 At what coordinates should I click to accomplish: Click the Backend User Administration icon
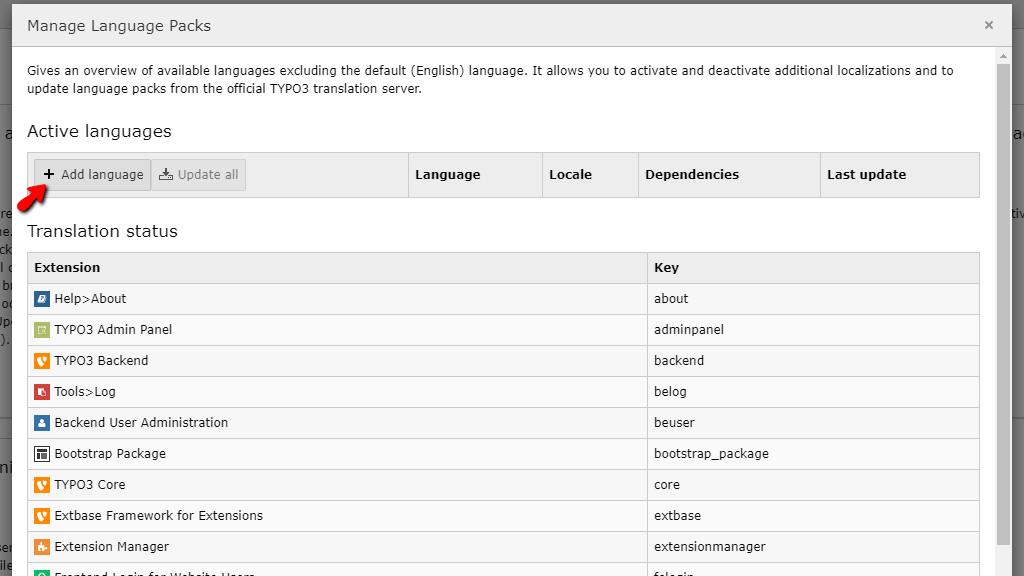(x=42, y=423)
